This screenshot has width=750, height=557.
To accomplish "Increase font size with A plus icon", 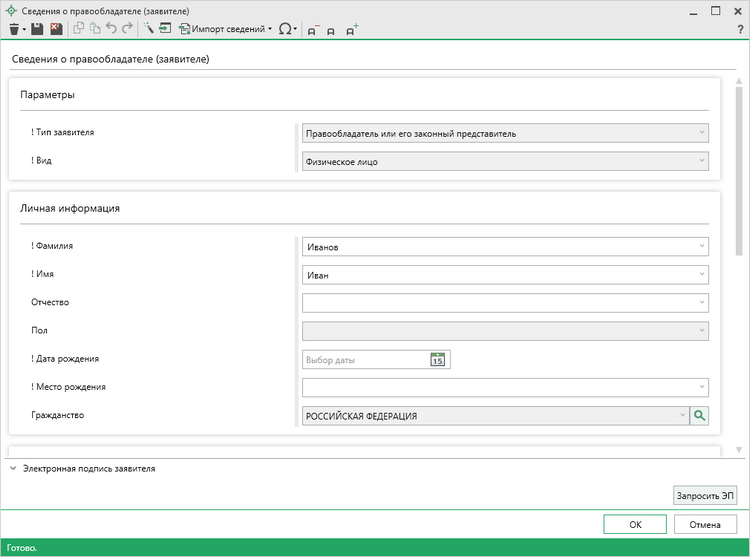I will click(x=352, y=30).
